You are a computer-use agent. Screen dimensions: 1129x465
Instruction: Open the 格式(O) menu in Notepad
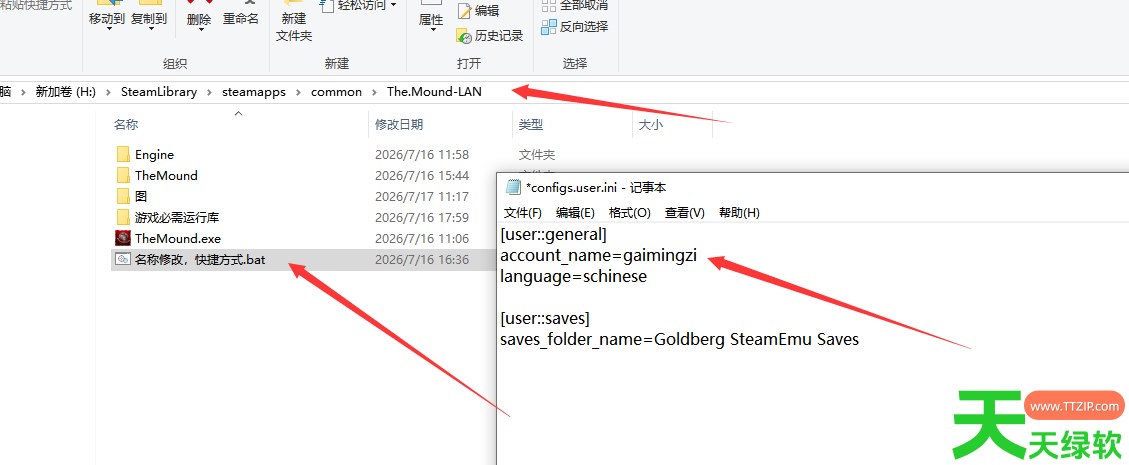click(629, 213)
